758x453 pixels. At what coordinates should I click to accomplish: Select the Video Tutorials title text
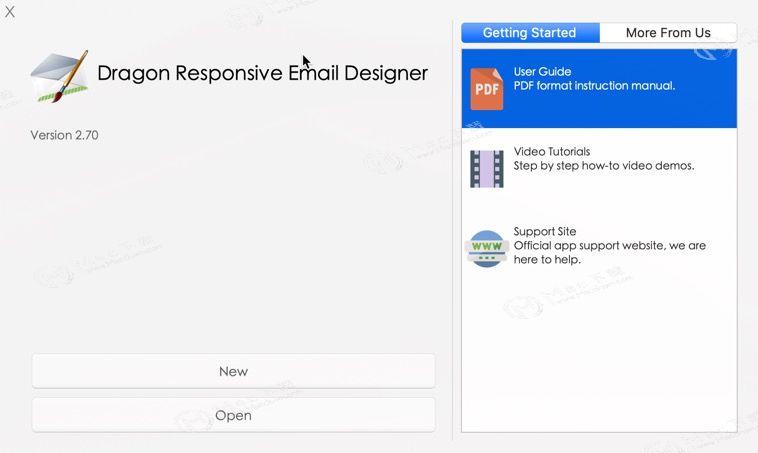pyautogui.click(x=552, y=151)
